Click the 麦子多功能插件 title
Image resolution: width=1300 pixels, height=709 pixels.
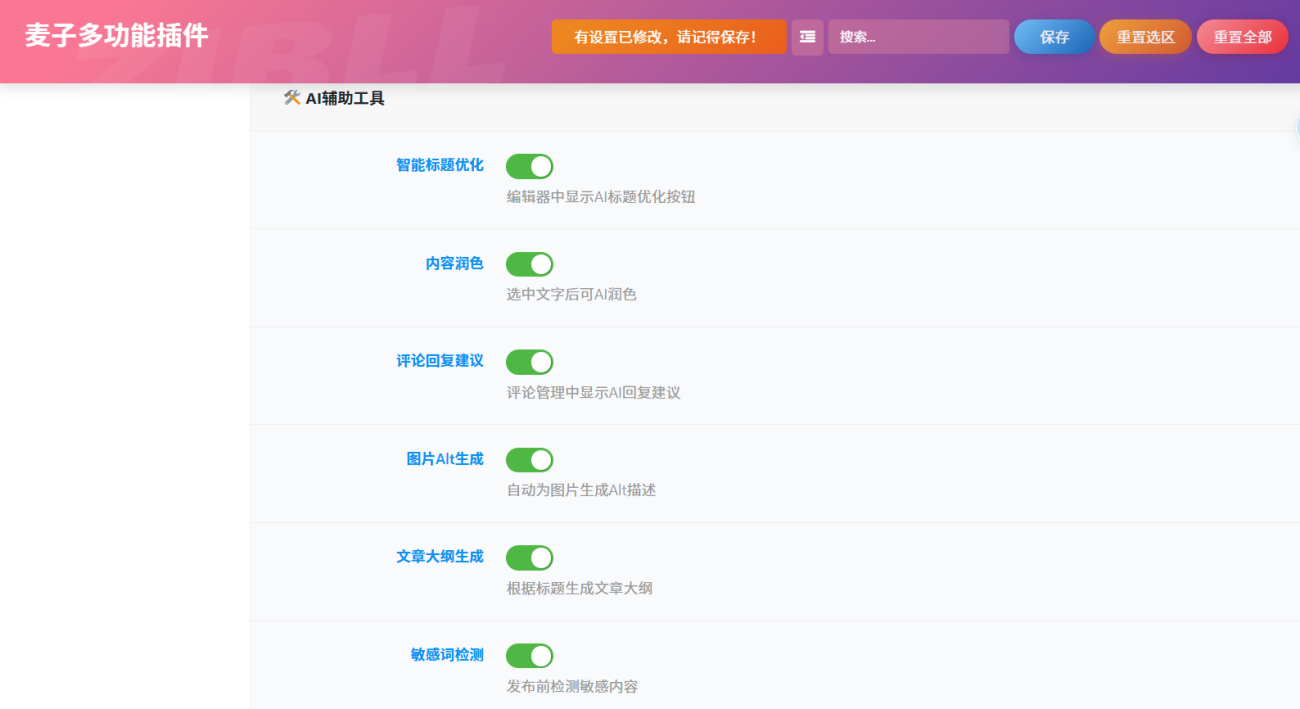pyautogui.click(x=116, y=36)
